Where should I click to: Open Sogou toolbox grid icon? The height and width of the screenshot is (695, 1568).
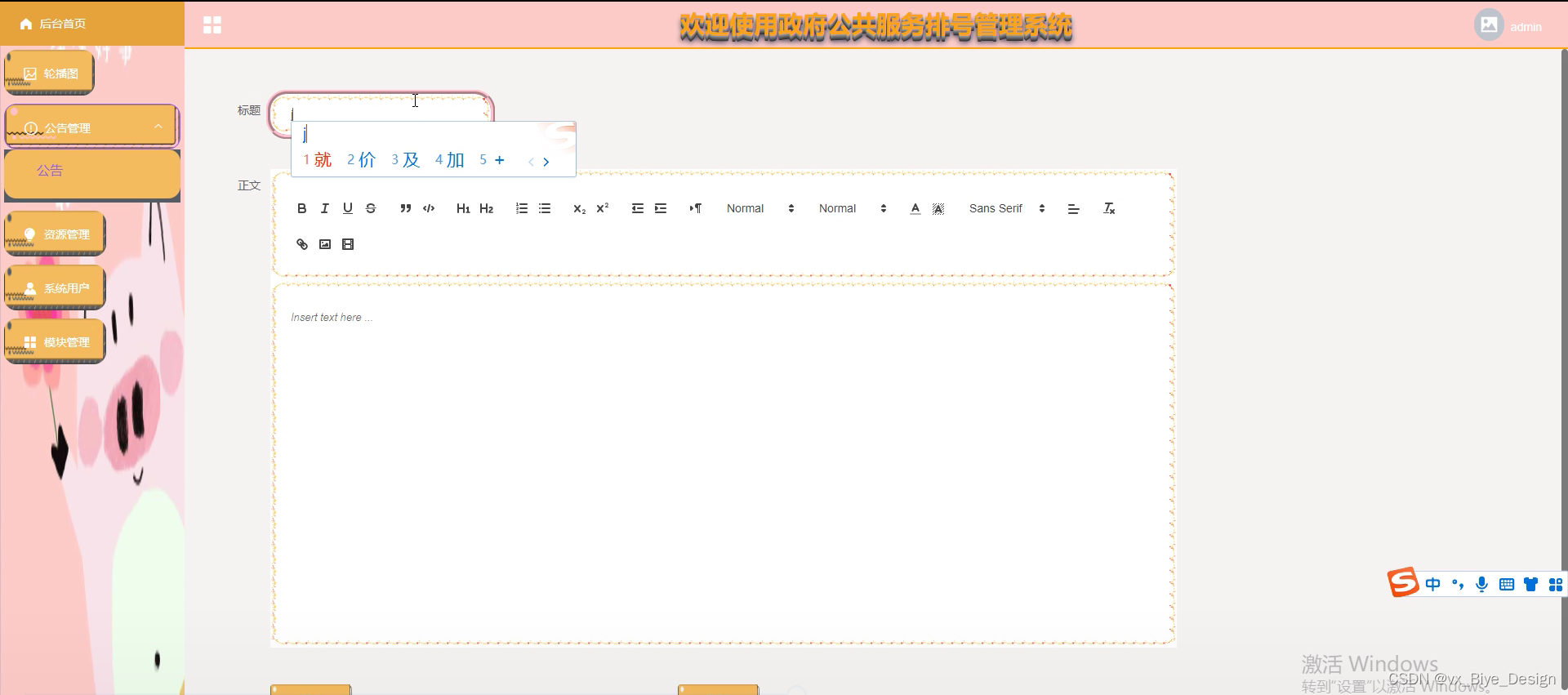coord(1556,584)
